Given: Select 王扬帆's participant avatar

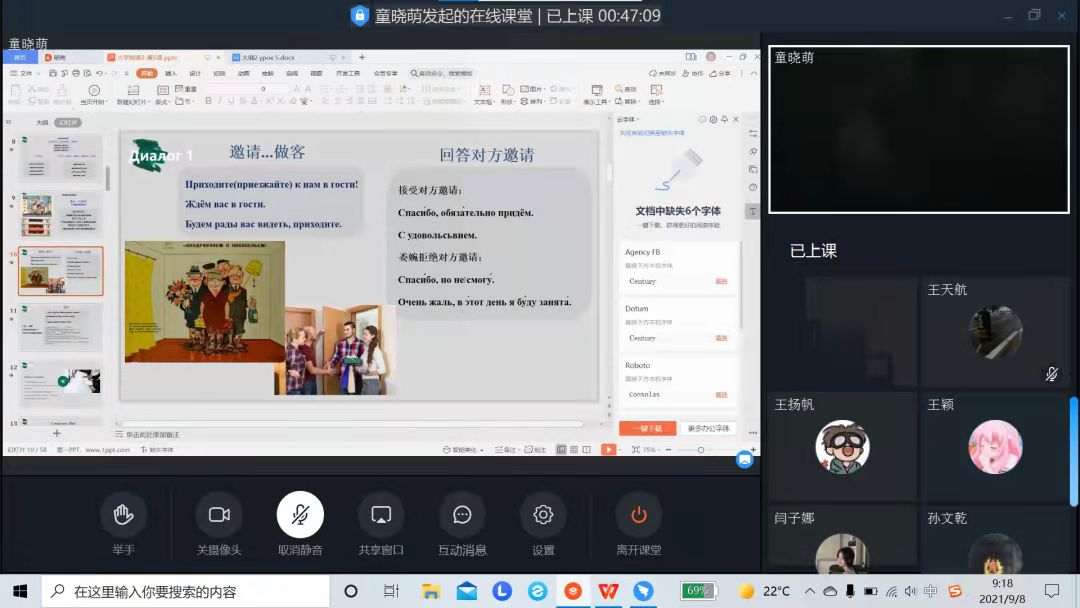Looking at the screenshot, I should pos(842,446).
